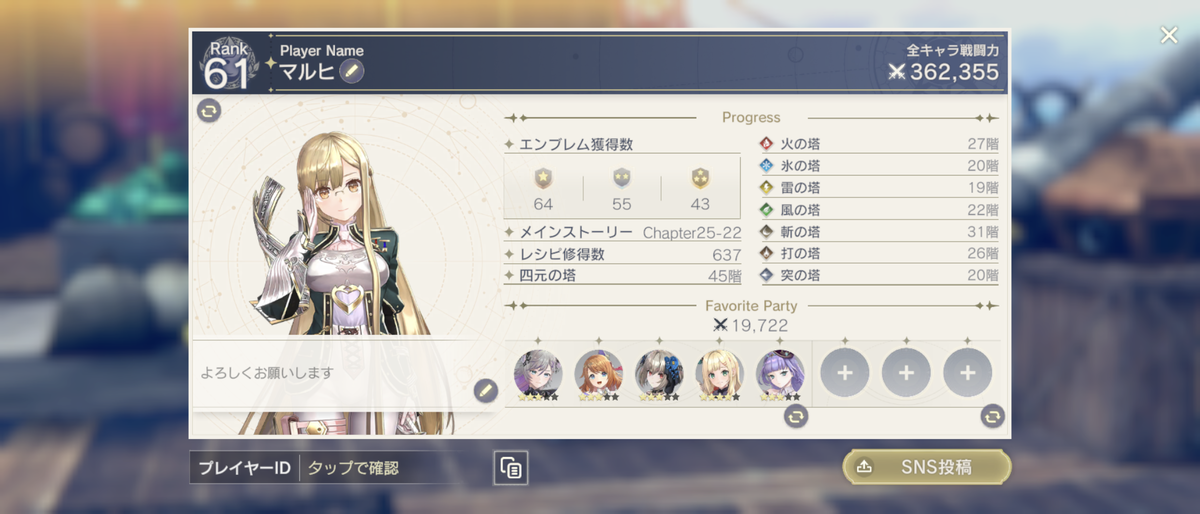
Task: Refresh favorite party using the swap icon
Action: (x=992, y=415)
